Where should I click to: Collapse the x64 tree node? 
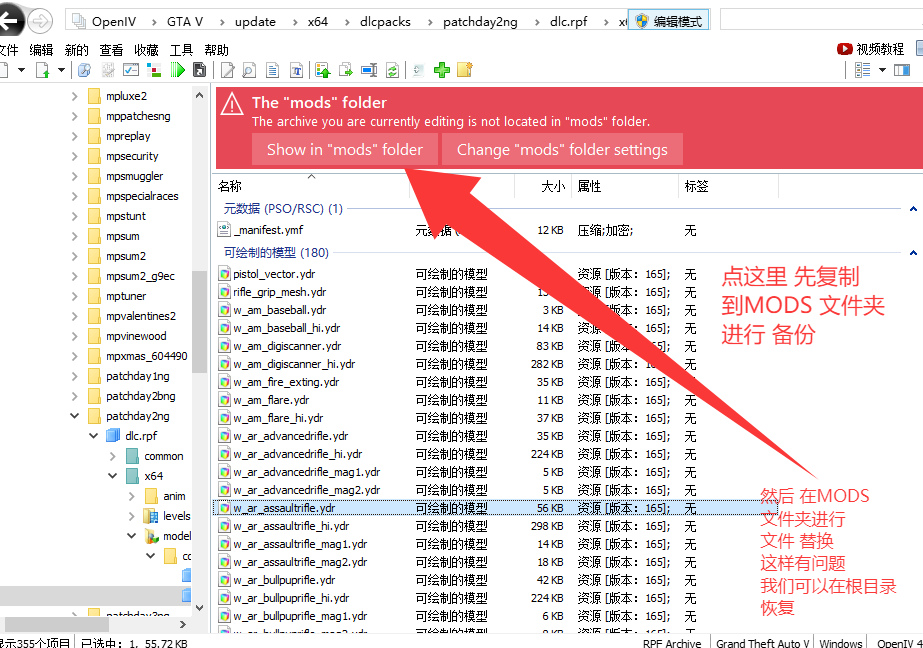112,476
